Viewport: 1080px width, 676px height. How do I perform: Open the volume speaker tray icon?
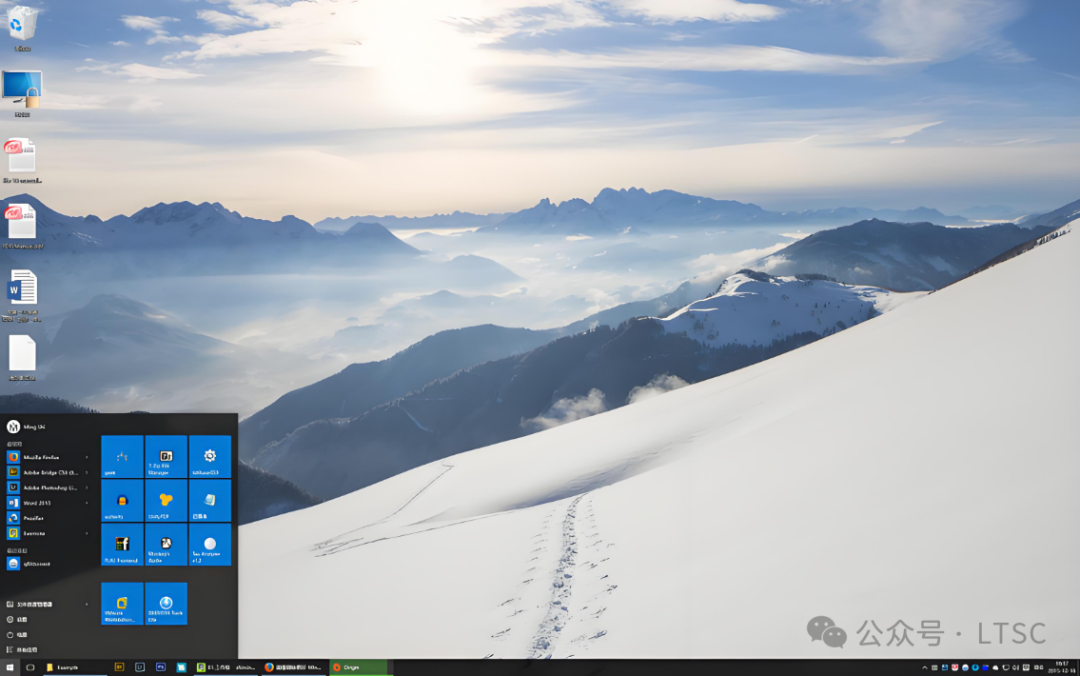(1015, 668)
